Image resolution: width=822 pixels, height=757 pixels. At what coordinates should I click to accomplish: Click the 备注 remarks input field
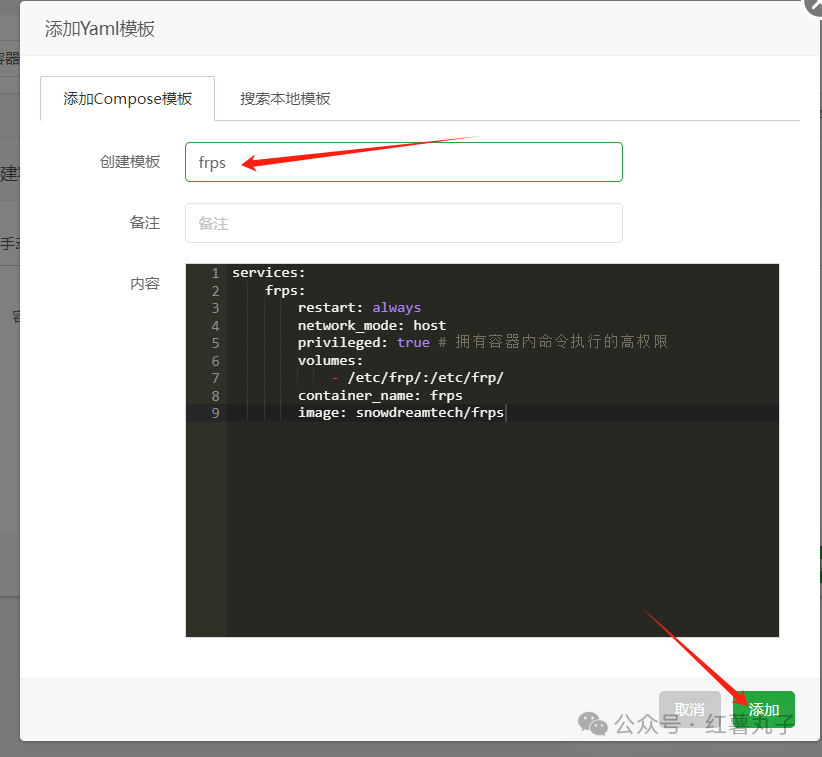[404, 223]
